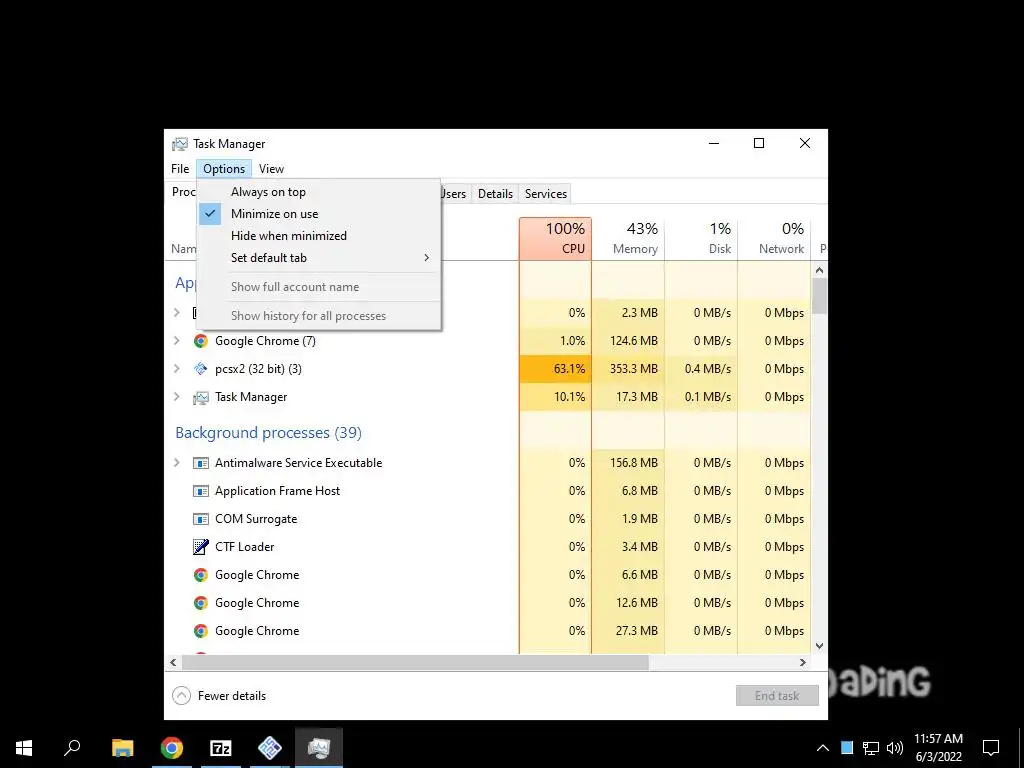
Task: Enable Hide when minimized option
Action: (319, 236)
